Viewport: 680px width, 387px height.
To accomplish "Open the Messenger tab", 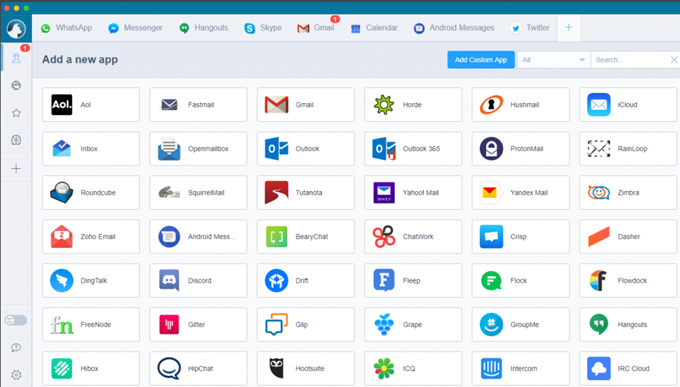I will pos(135,28).
